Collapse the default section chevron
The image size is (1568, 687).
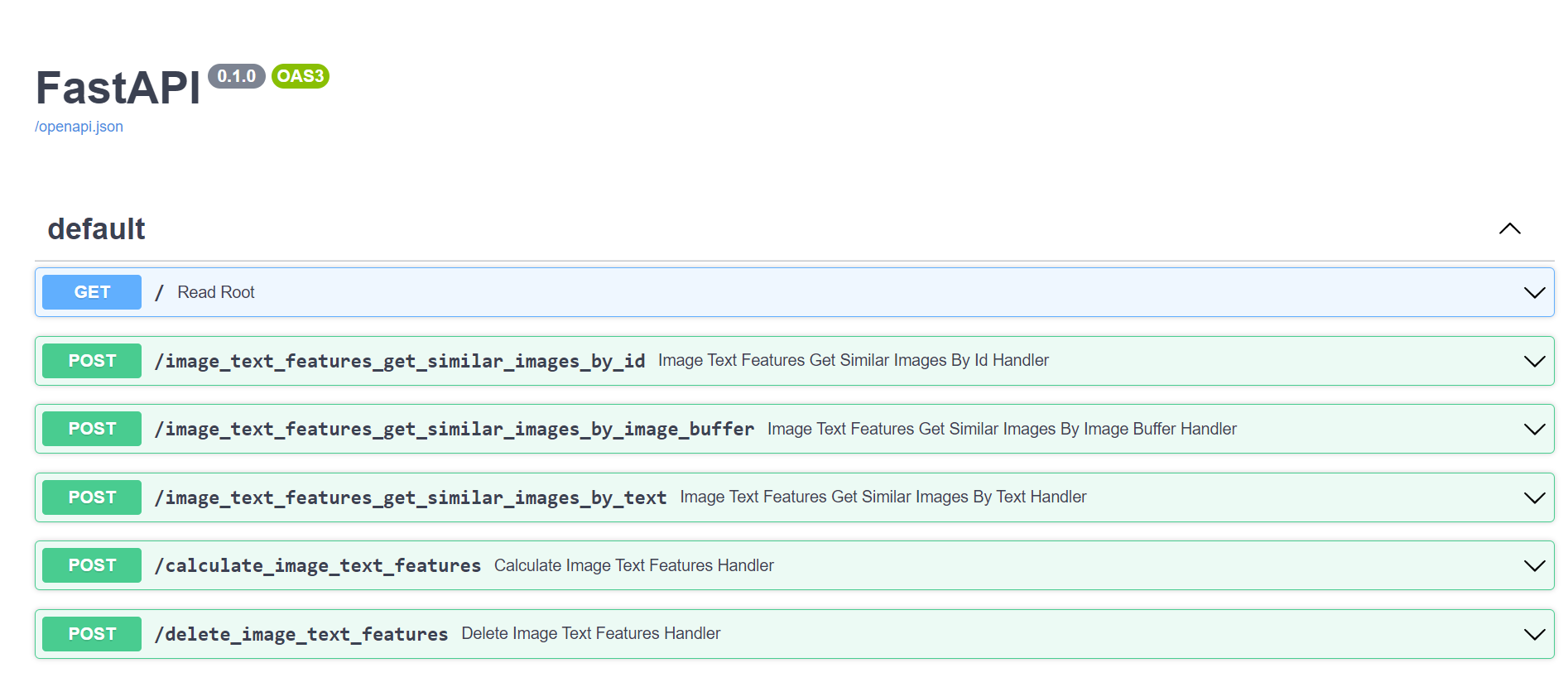click(x=1509, y=228)
